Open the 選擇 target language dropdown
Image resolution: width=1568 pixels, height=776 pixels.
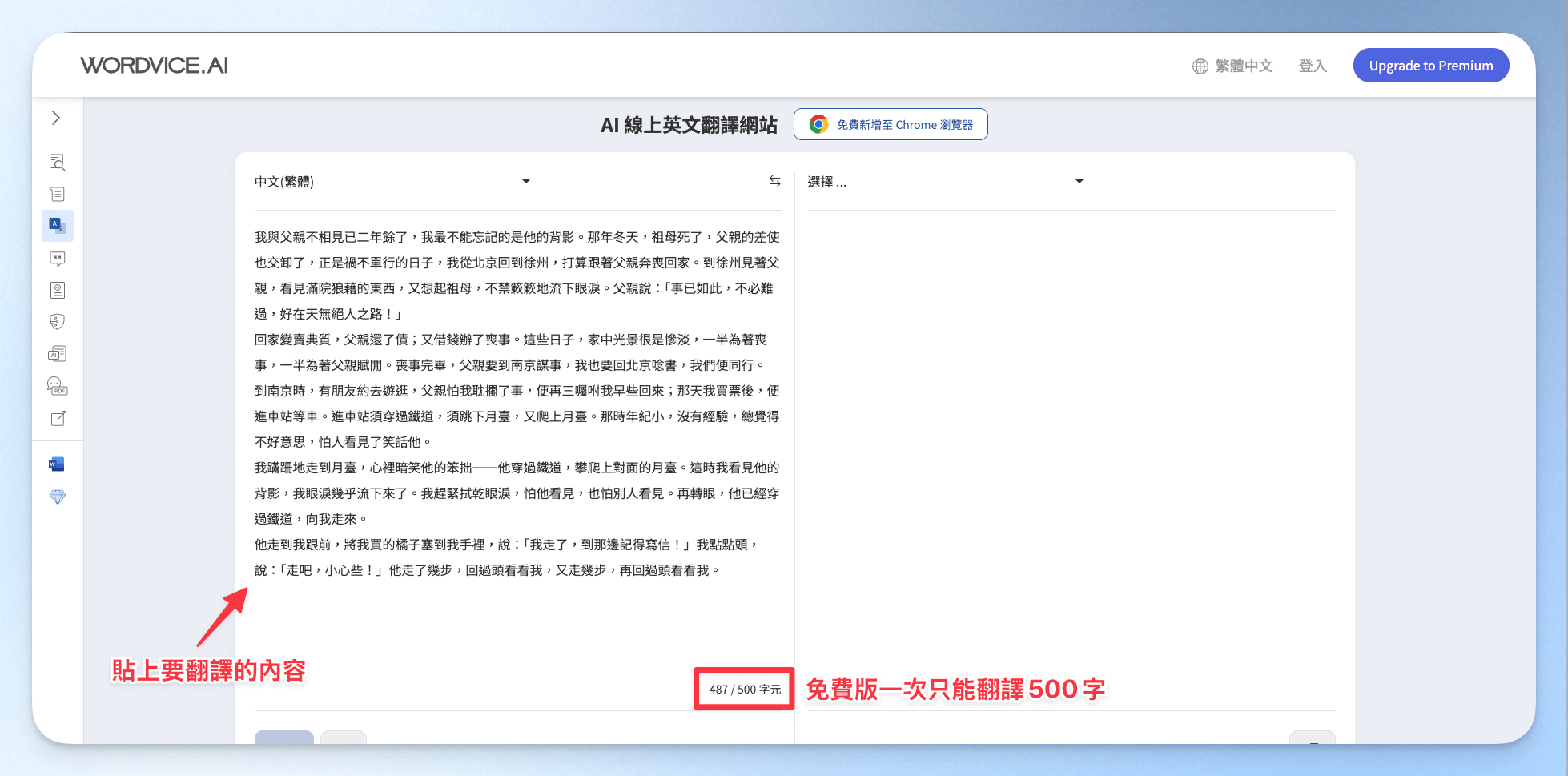[945, 182]
